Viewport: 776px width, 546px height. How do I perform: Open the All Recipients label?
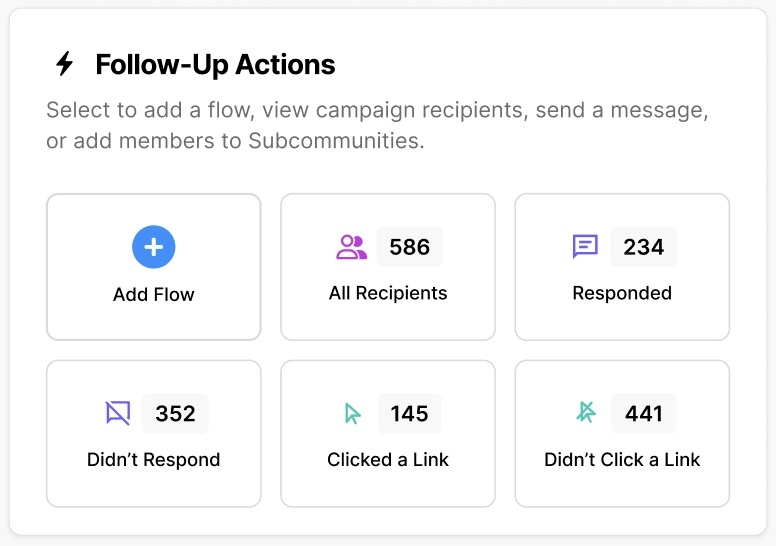(x=388, y=294)
